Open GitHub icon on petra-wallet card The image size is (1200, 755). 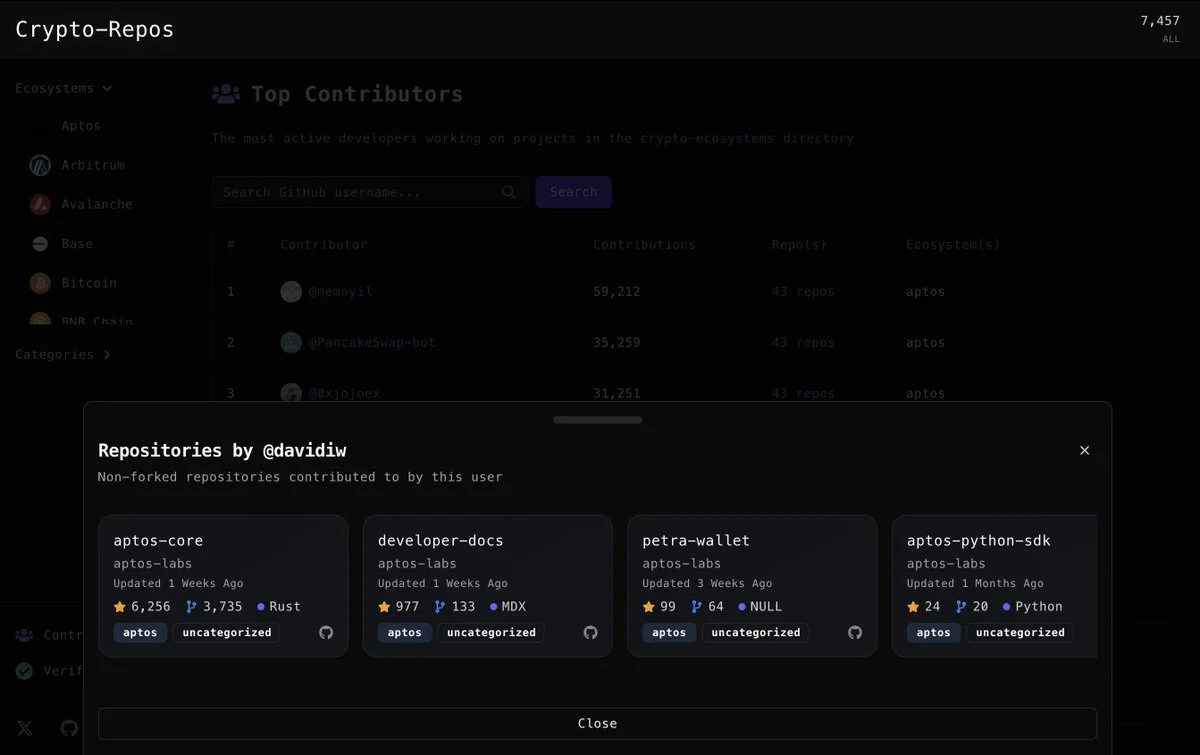(x=853, y=632)
